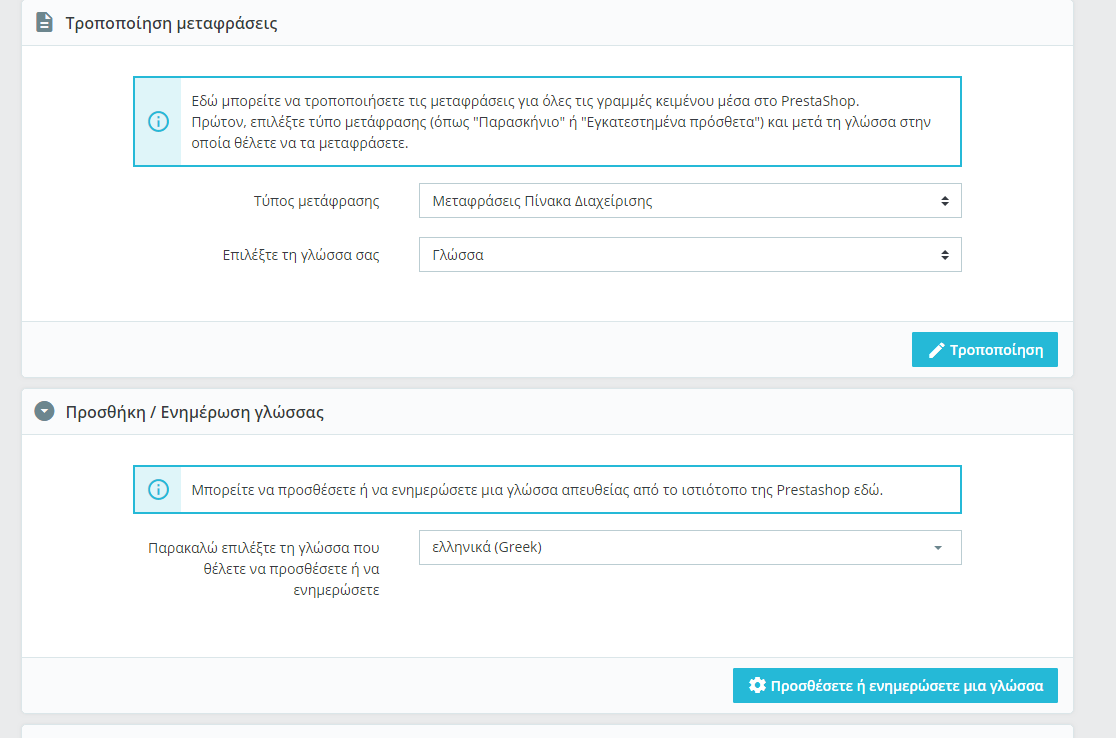Click the Τροποποίηση button
The width and height of the screenshot is (1116, 738).
click(x=984, y=349)
